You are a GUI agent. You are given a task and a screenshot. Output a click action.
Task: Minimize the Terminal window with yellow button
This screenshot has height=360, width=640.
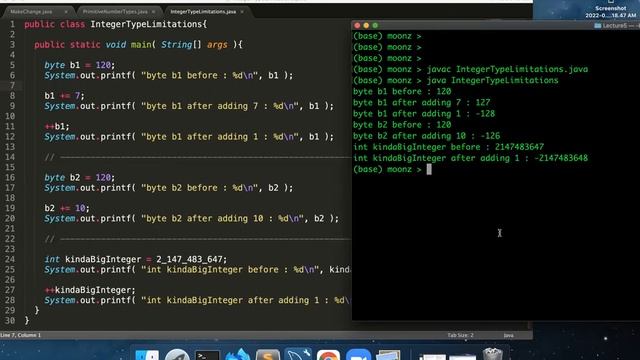[366, 25]
